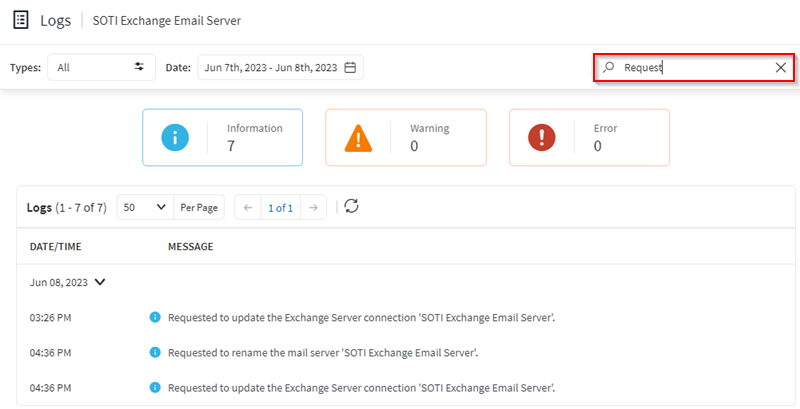Click the Logs page list icon
Viewport: 800px width, 409px height.
coord(20,20)
